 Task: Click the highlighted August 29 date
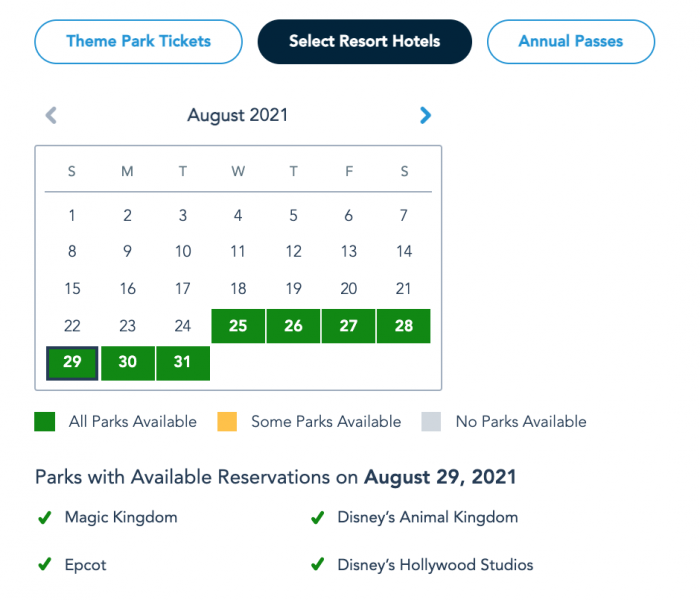pyautogui.click(x=72, y=363)
